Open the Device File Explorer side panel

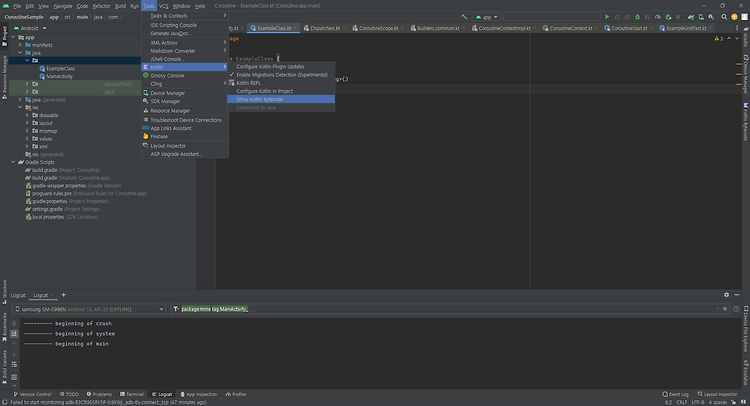point(746,329)
